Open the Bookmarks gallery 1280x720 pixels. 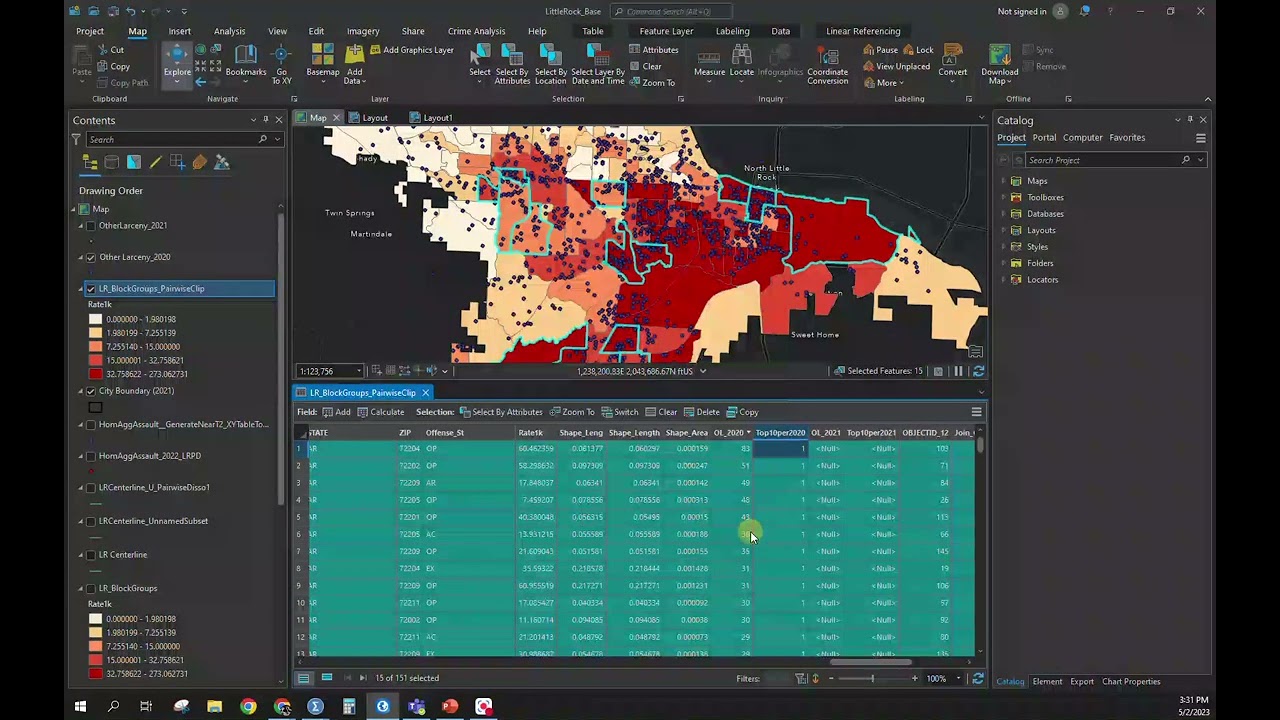tap(246, 62)
